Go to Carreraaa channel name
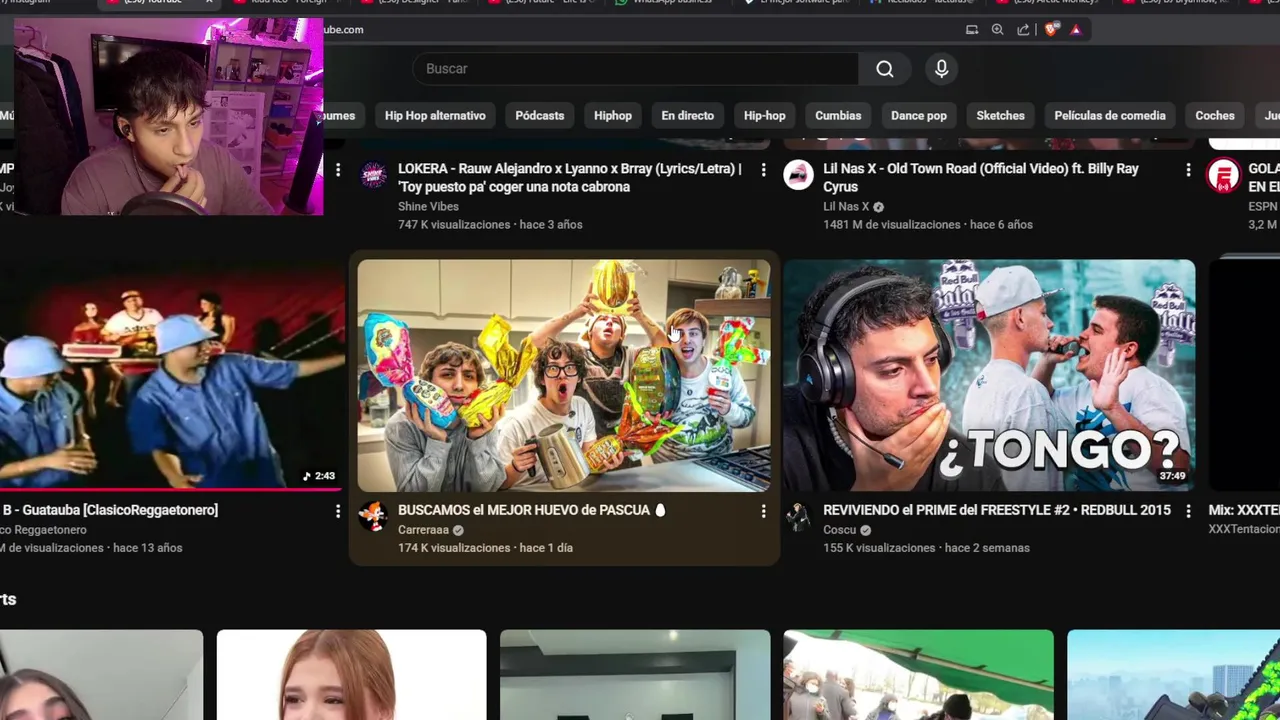The width and height of the screenshot is (1280, 720). pos(423,530)
